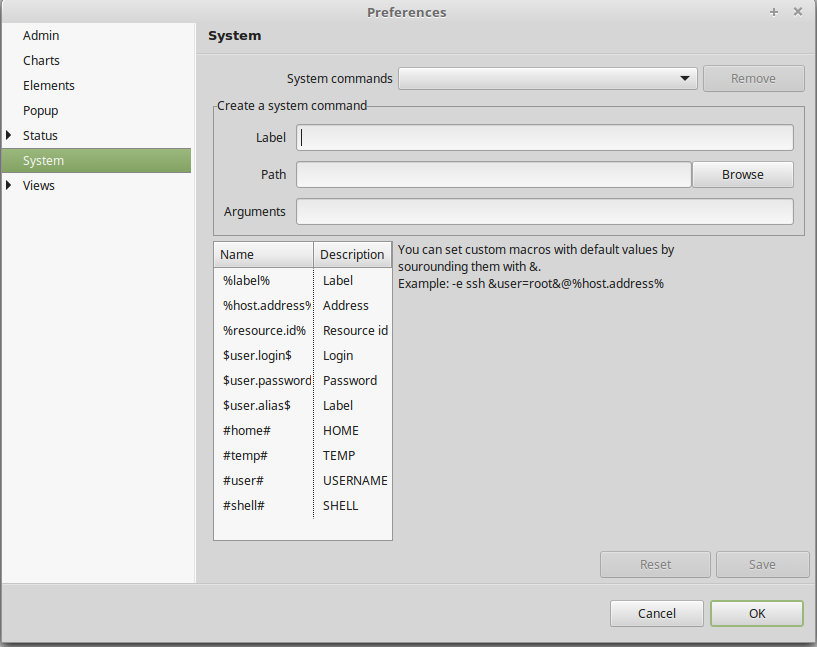817x647 pixels.
Task: Click the Label input field
Action: coord(545,137)
